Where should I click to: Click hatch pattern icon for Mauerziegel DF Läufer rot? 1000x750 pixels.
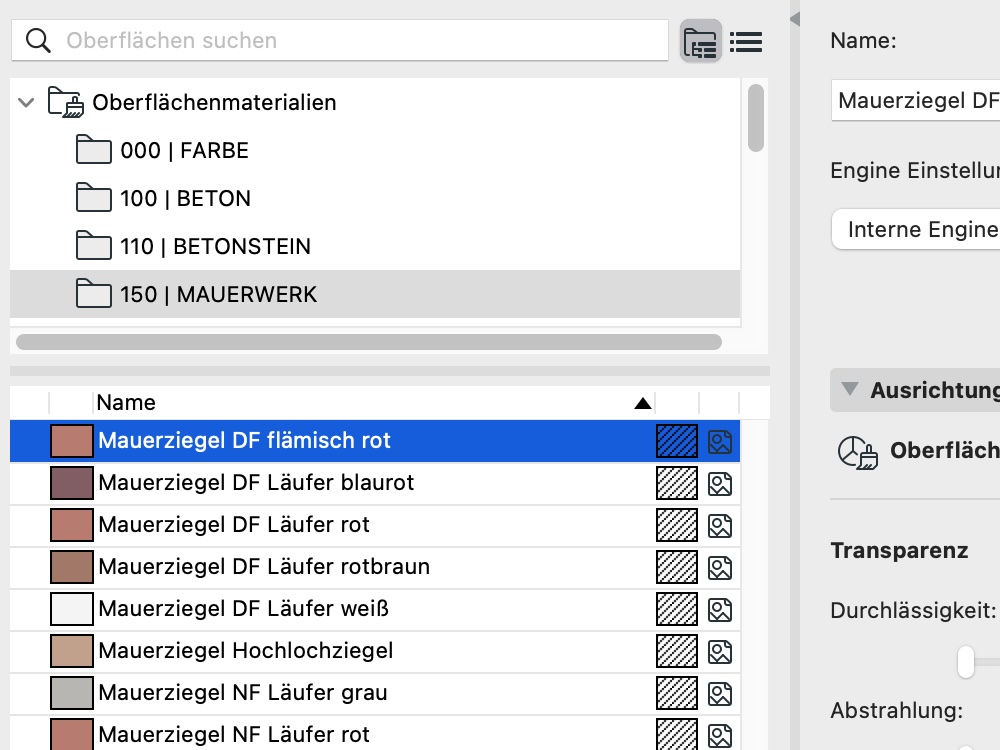675,525
